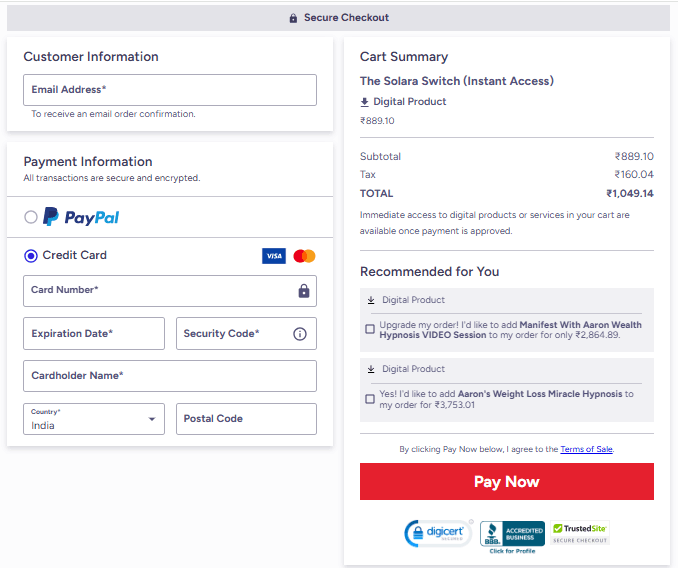Screen dimensions: 678x568
Task: Click the Postal Code field
Action: [x=246, y=419]
